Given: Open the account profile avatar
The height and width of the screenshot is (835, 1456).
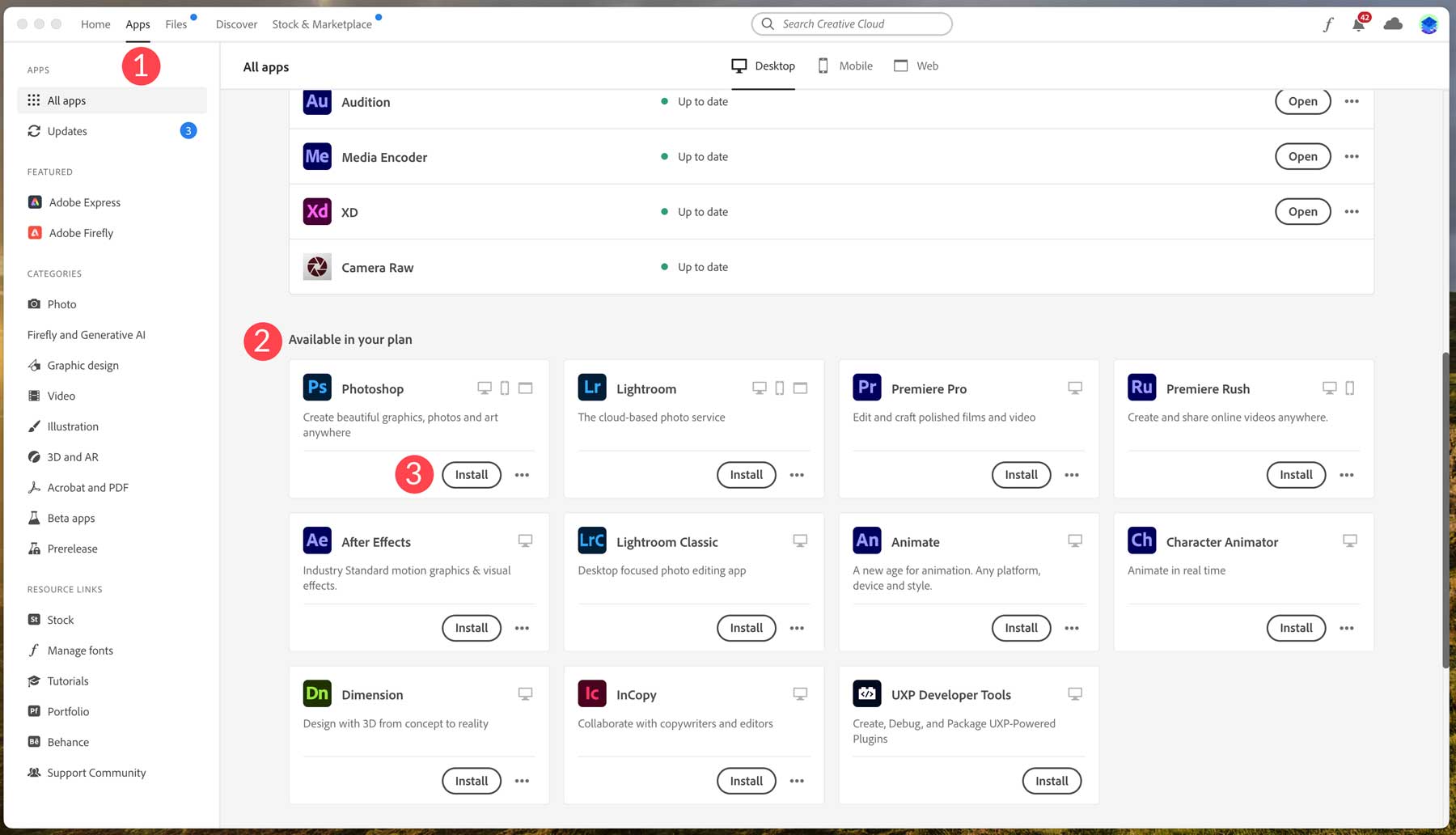Looking at the screenshot, I should pos(1428,24).
